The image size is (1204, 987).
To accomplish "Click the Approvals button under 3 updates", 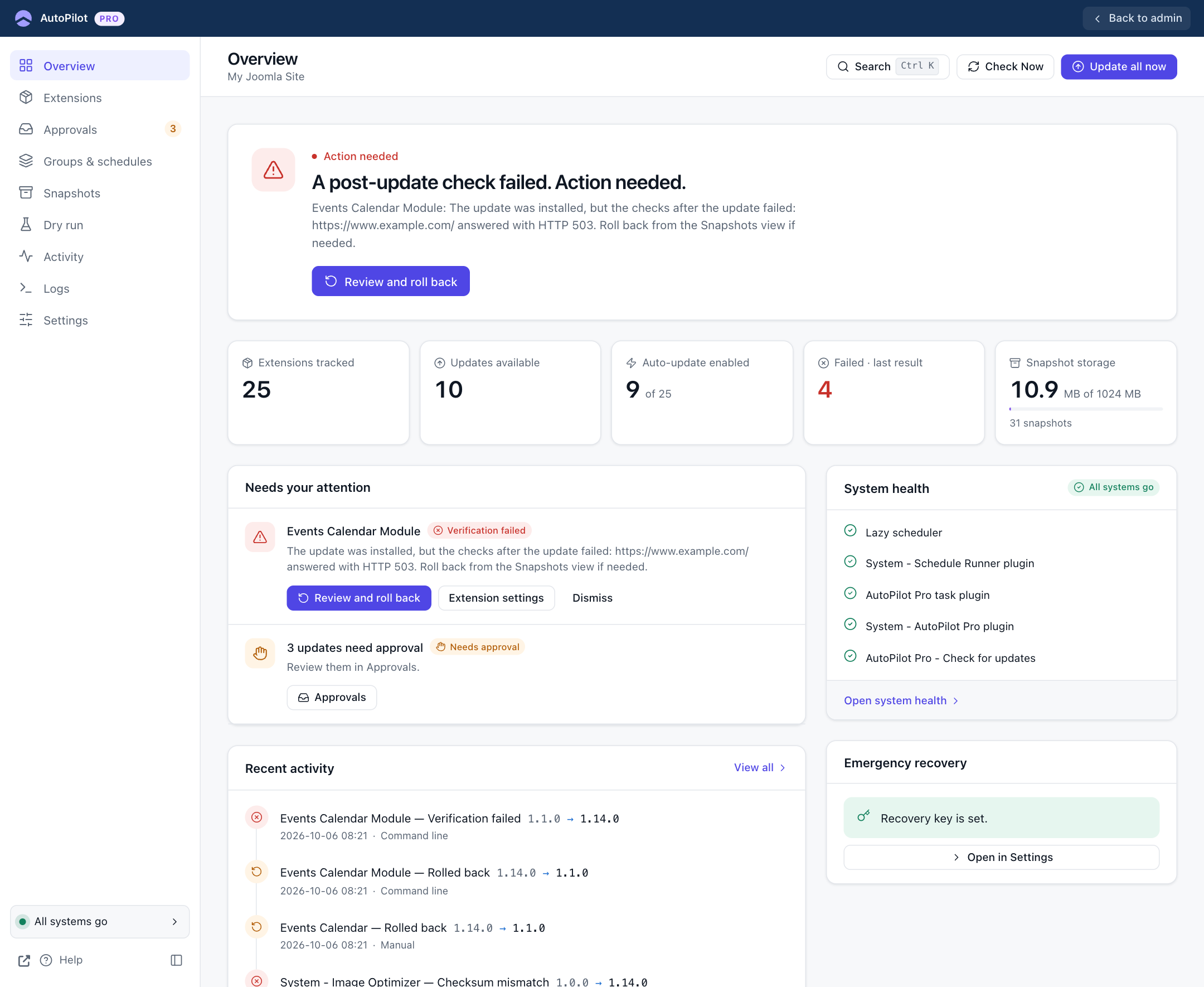I will click(x=331, y=697).
